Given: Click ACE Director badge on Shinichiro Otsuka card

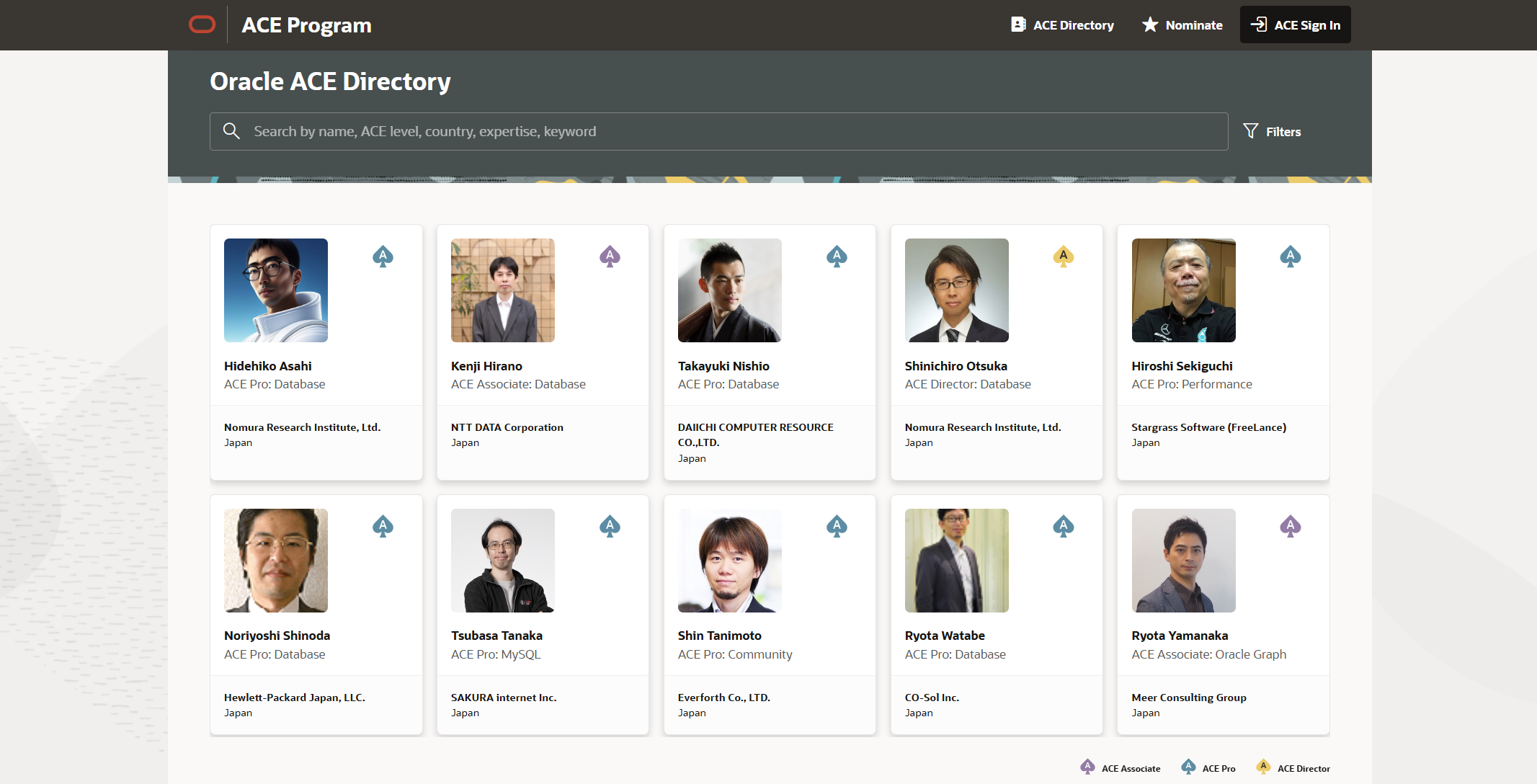Looking at the screenshot, I should tap(1063, 257).
